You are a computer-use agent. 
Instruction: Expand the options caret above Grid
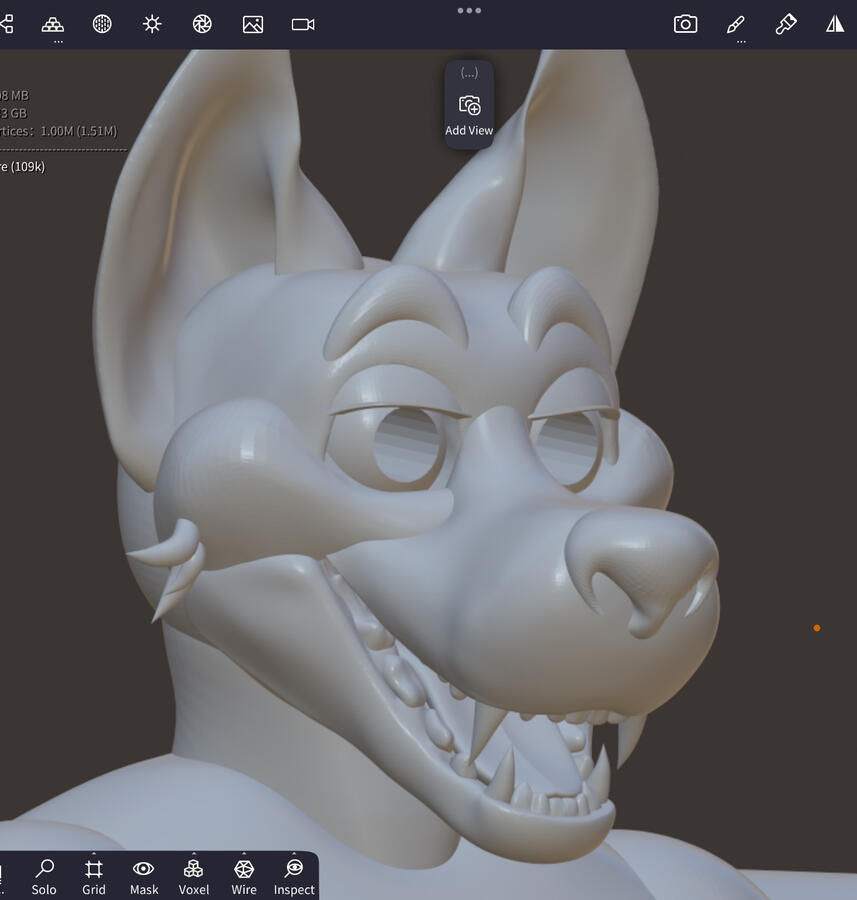pos(94,855)
